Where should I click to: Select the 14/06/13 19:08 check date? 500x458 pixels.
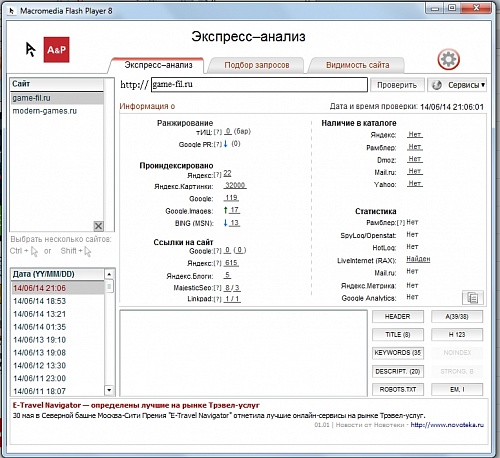click(58, 353)
